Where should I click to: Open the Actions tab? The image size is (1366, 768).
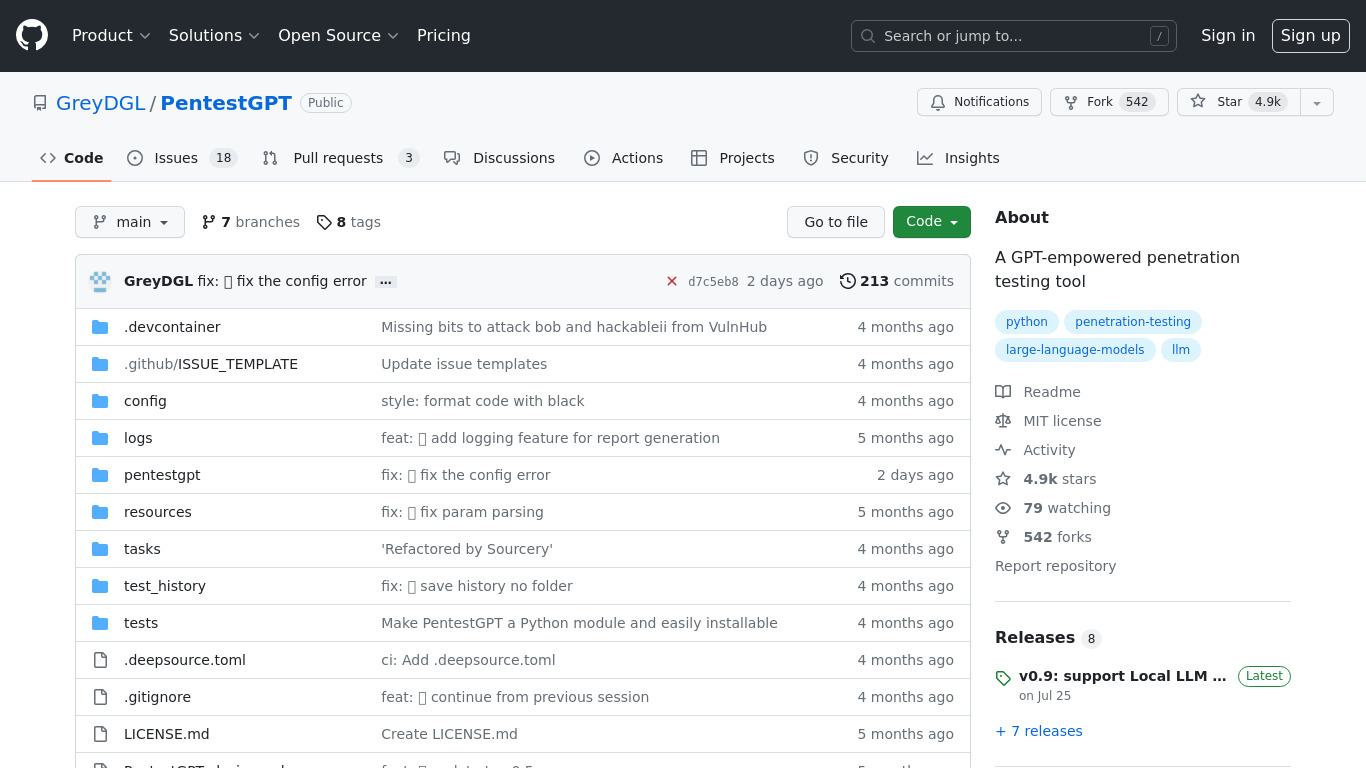pyautogui.click(x=623, y=158)
